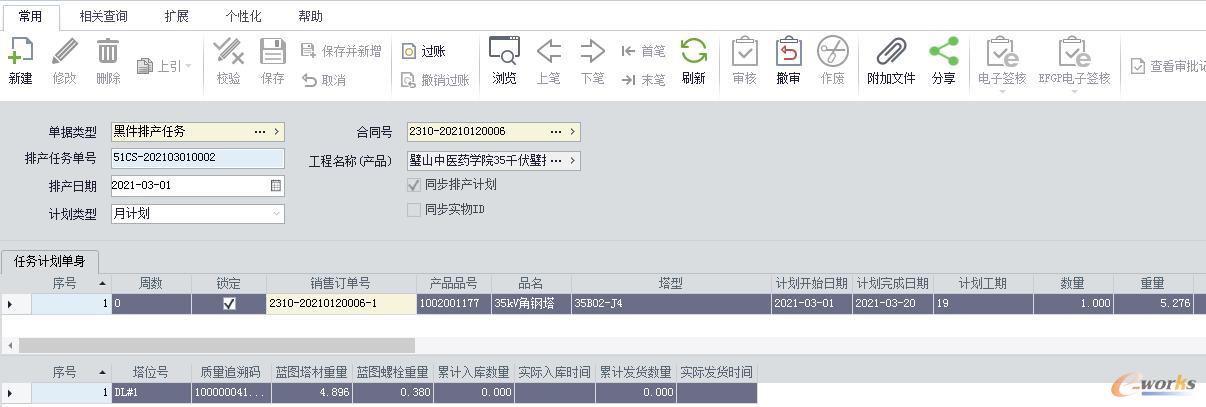Switch to the 帮助 ribbon tab
Viewport: 1206px width, 407px height.
(310, 16)
